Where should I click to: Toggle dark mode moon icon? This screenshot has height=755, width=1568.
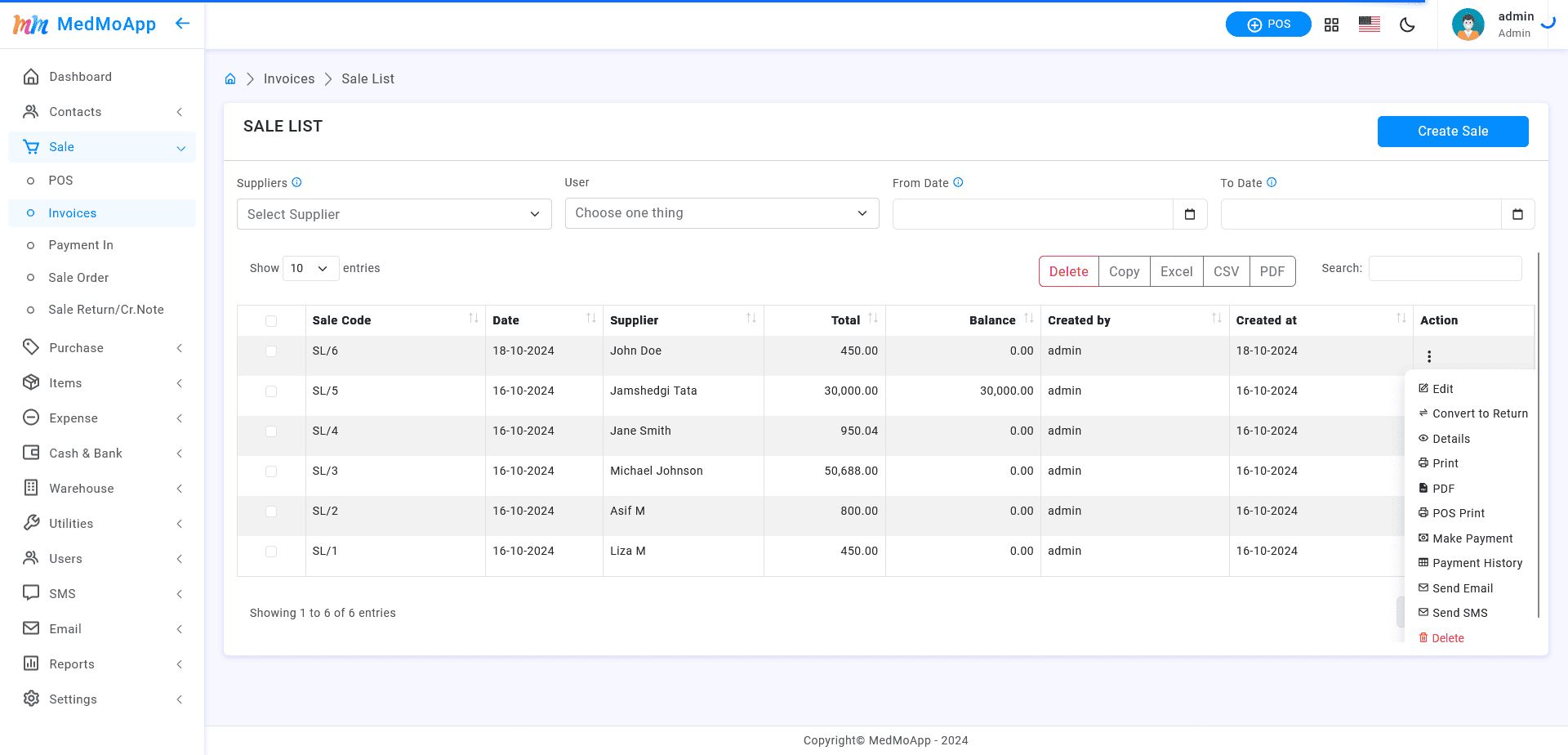pos(1407,25)
